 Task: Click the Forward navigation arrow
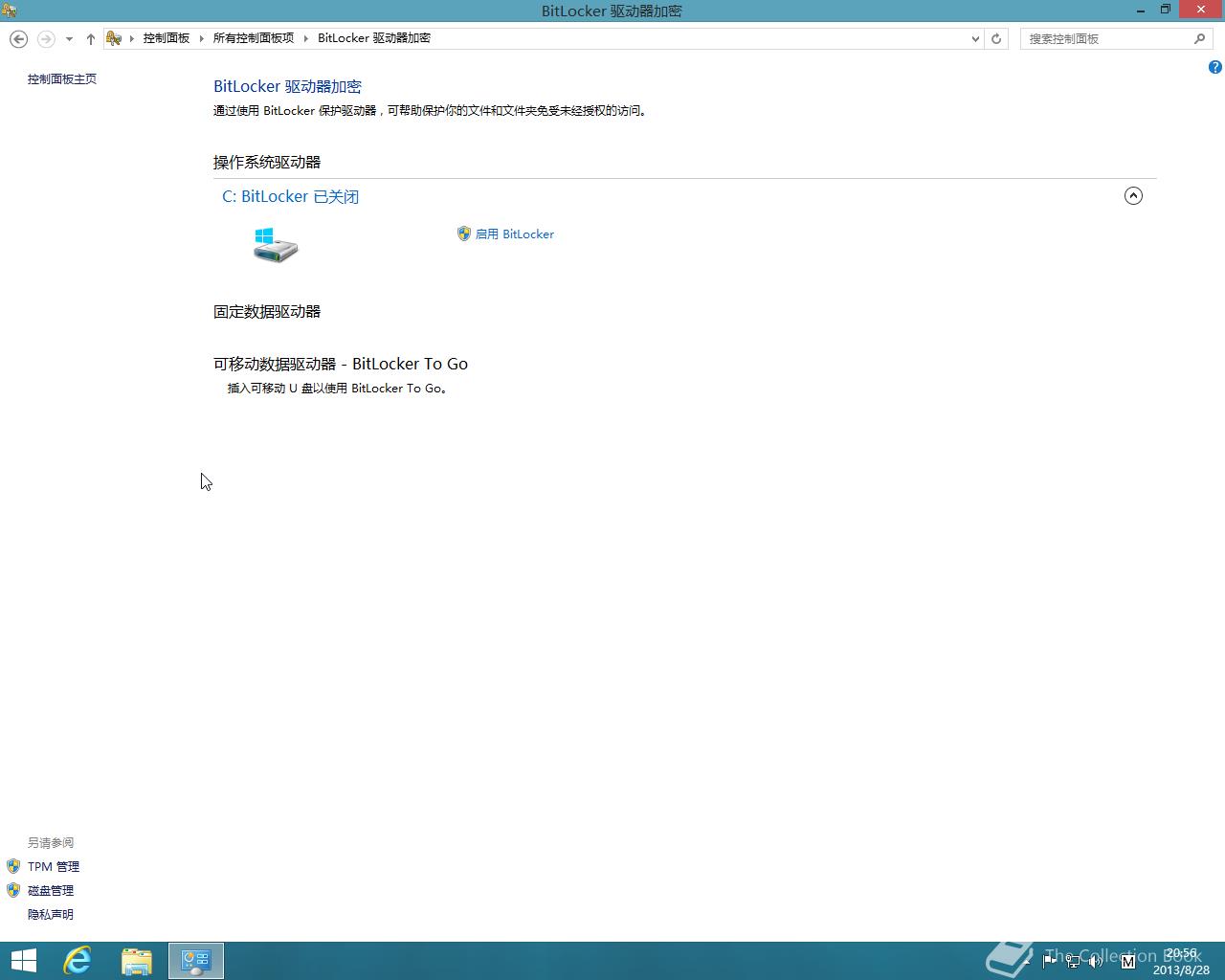[45, 38]
